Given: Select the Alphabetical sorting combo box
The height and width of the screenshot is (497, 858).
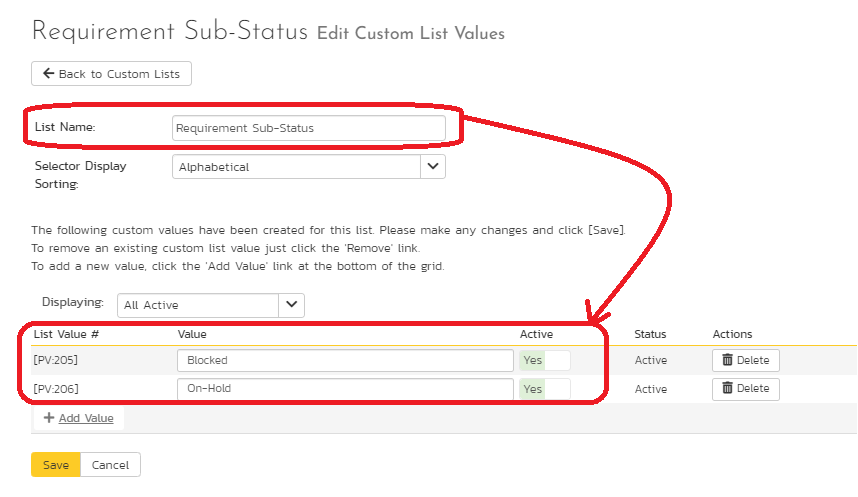Looking at the screenshot, I should coord(296,167).
